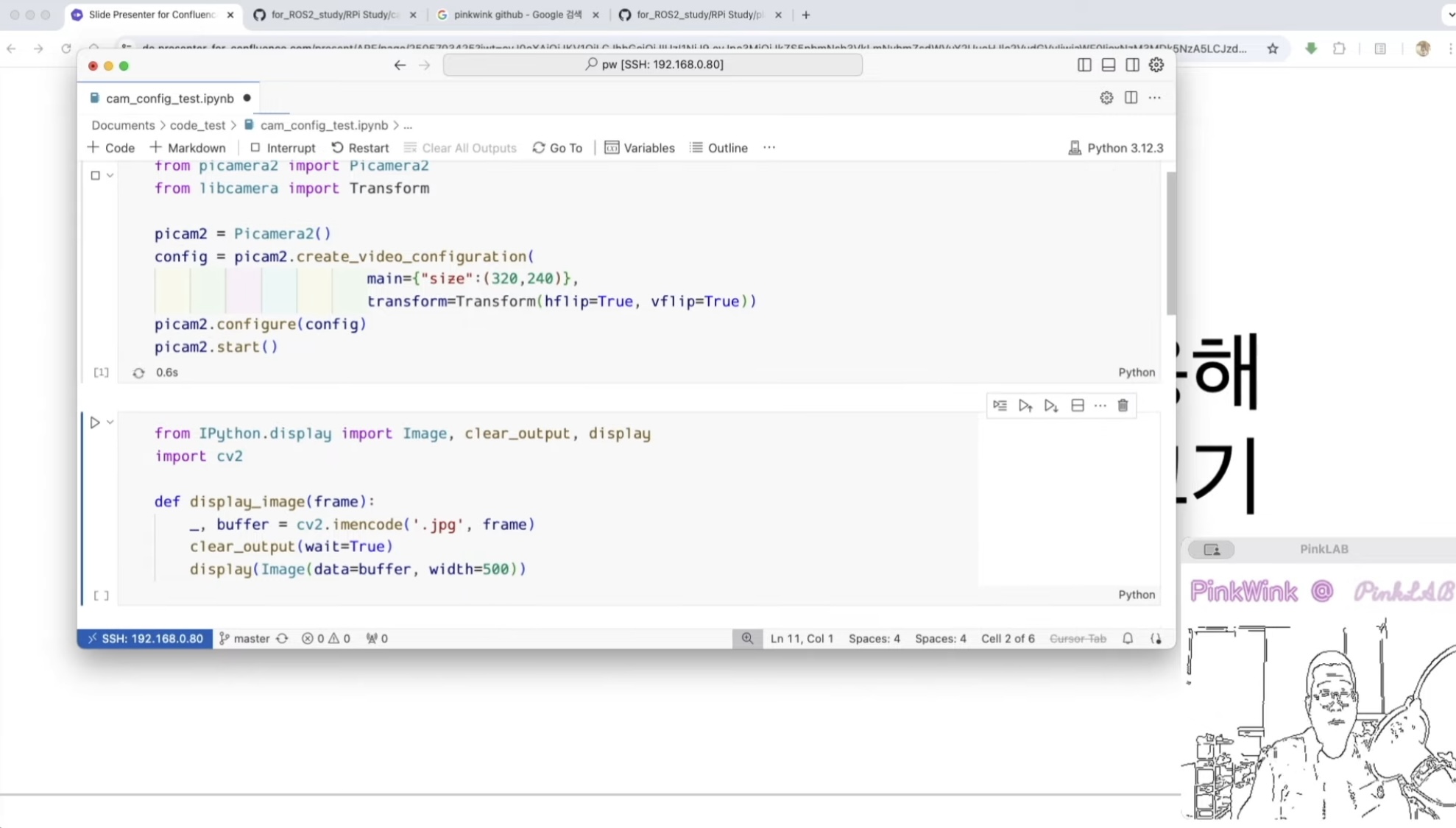Click Interrupt kernel button

pyautogui.click(x=283, y=148)
